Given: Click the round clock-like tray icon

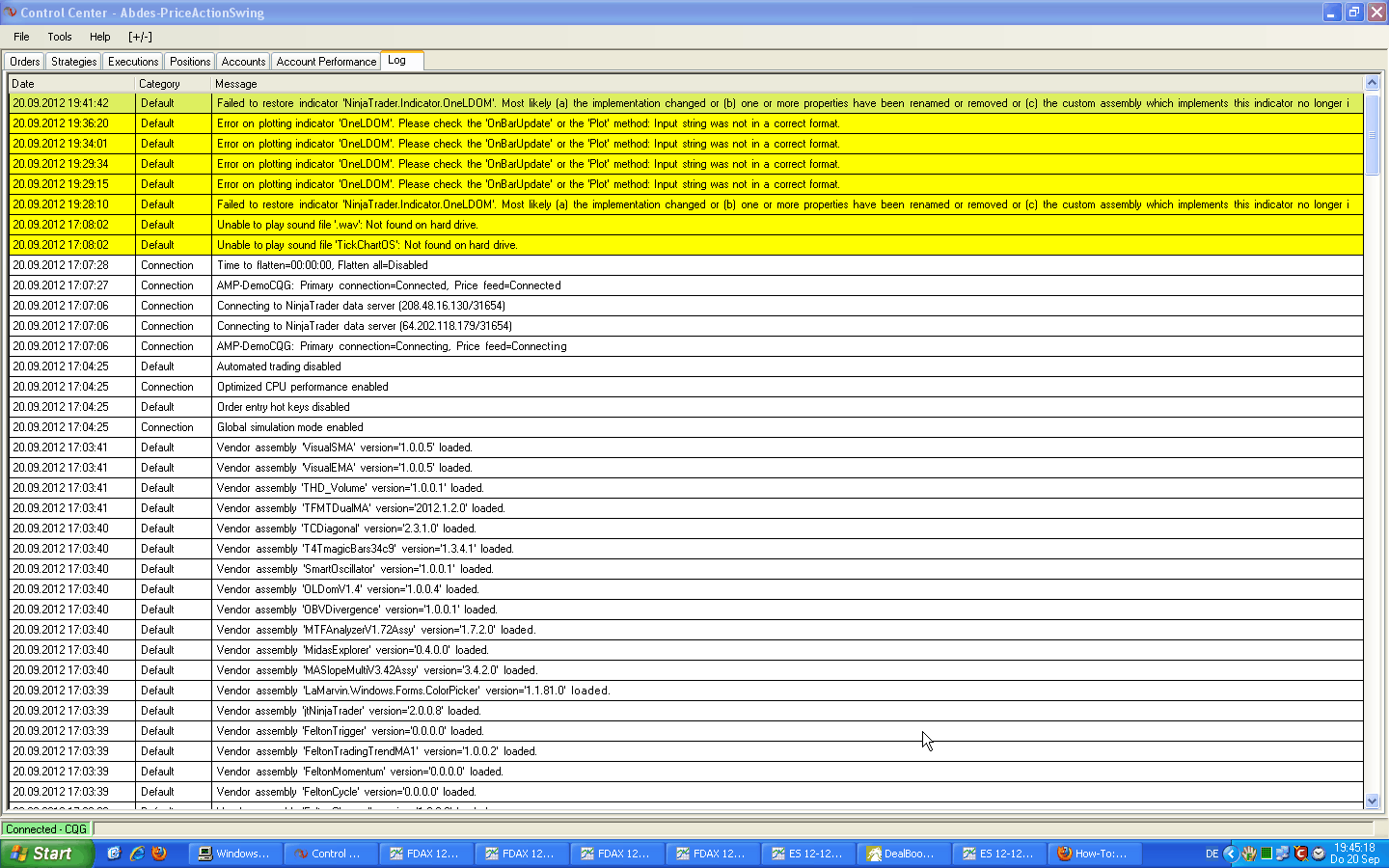Looking at the screenshot, I should (1319, 854).
